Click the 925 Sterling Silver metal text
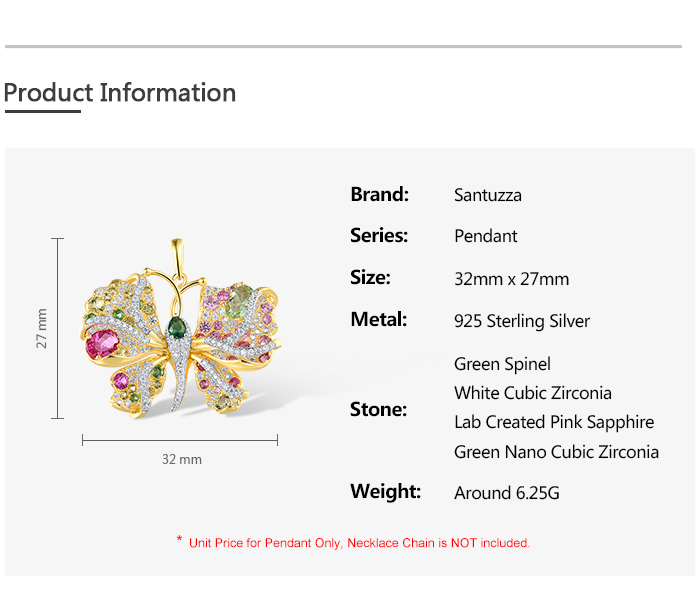This screenshot has height=615, width=700. (x=522, y=321)
